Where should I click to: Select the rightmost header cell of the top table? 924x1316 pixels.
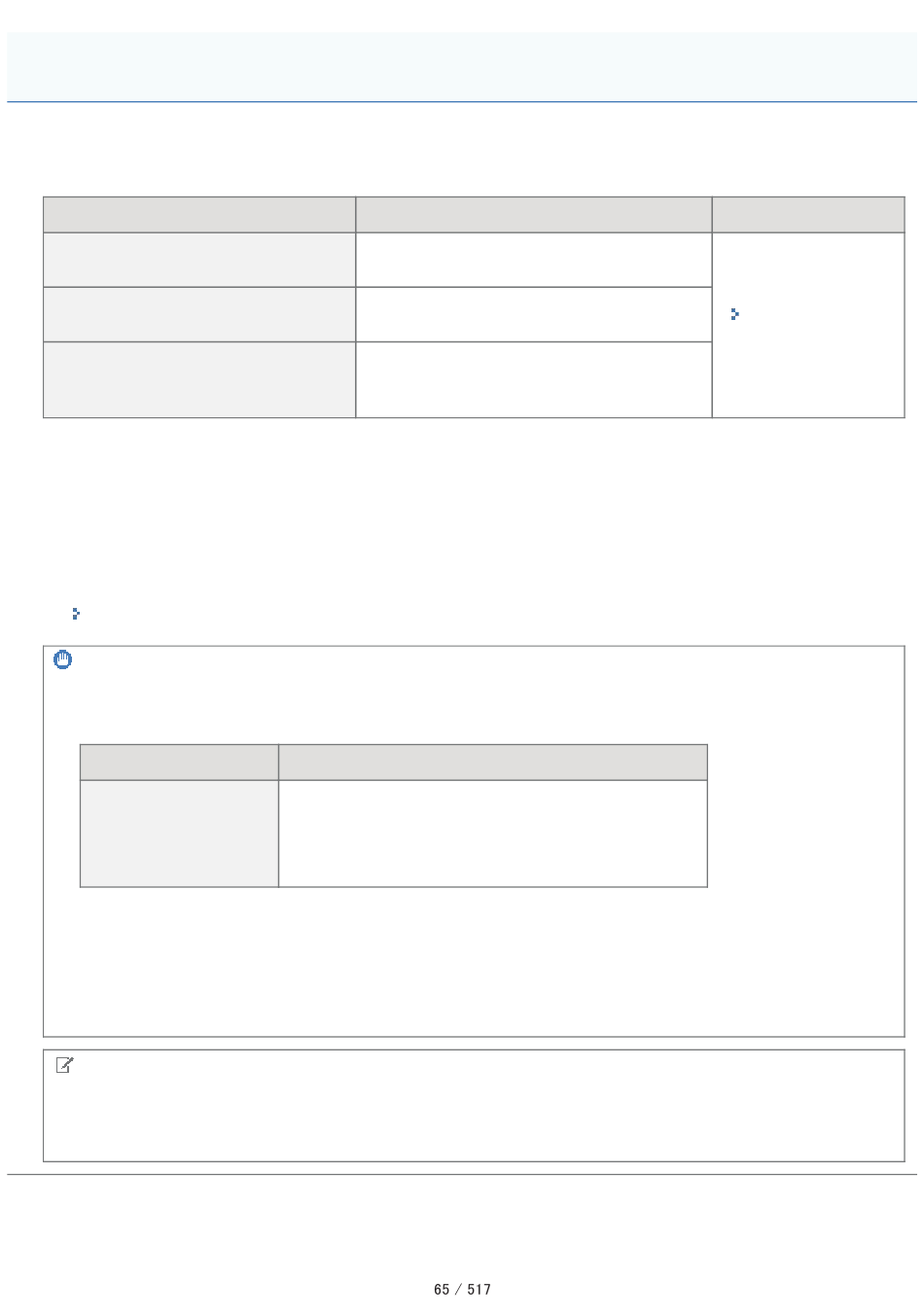point(808,215)
